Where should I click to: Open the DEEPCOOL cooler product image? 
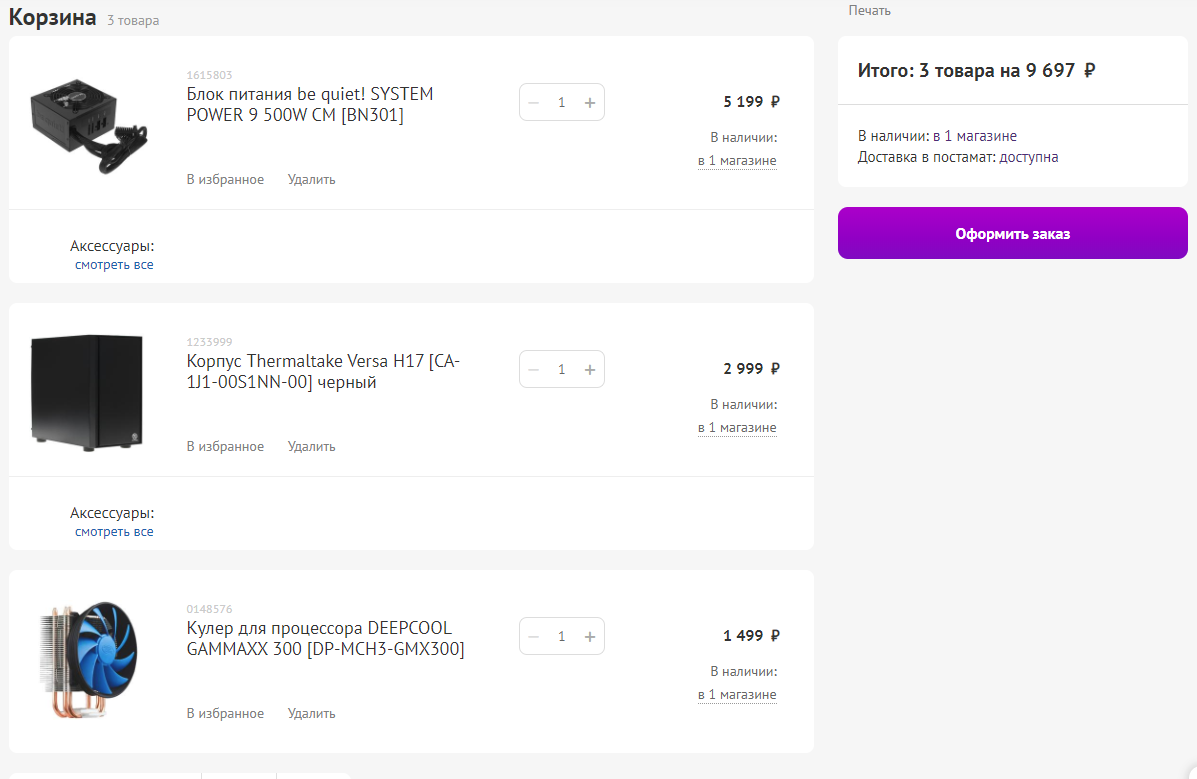pos(87,659)
